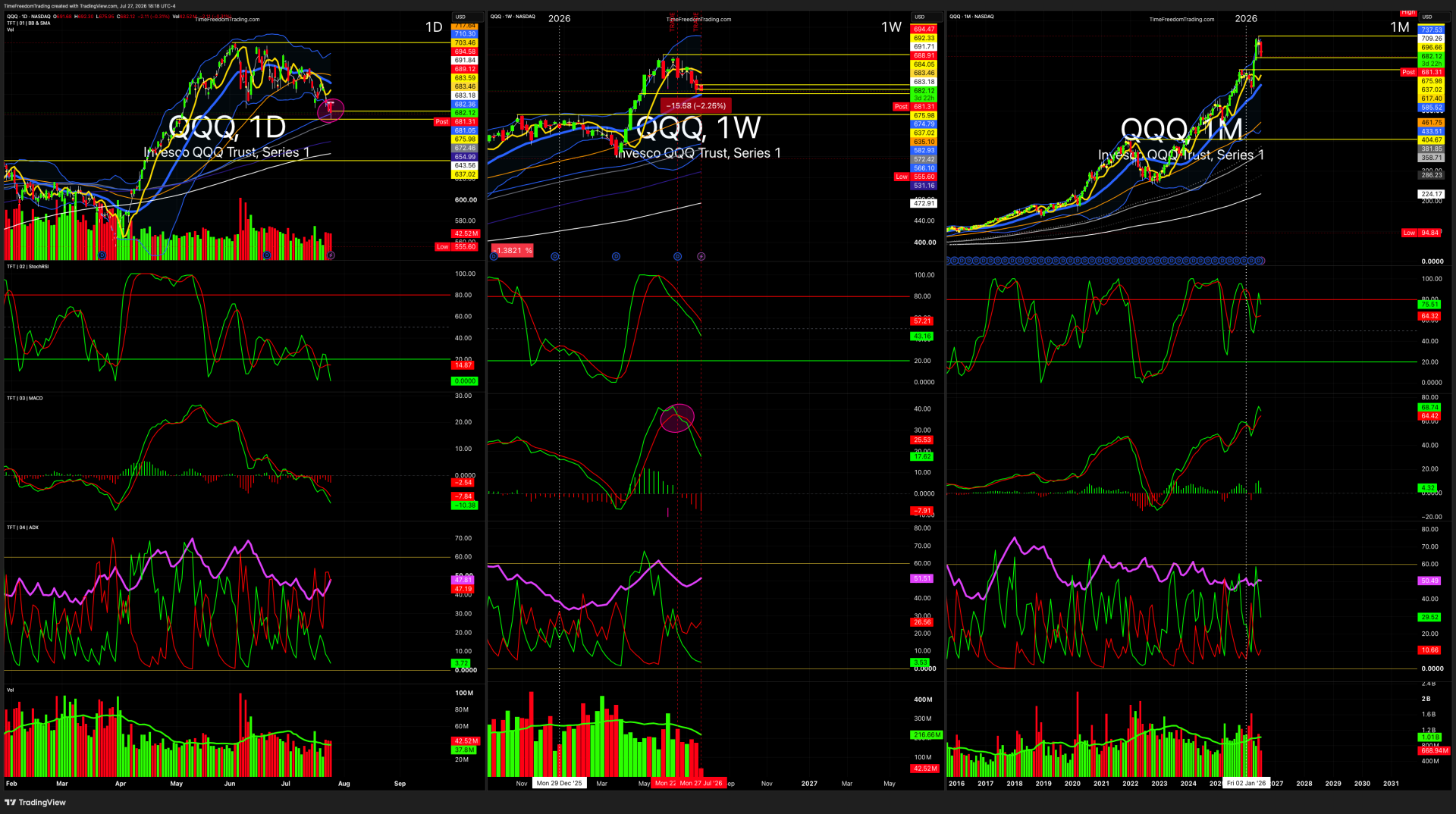The image size is (1456, 814).
Task: Open the dividend marker at Dec 29 '25 on the weekly chart
Action: coord(555,256)
